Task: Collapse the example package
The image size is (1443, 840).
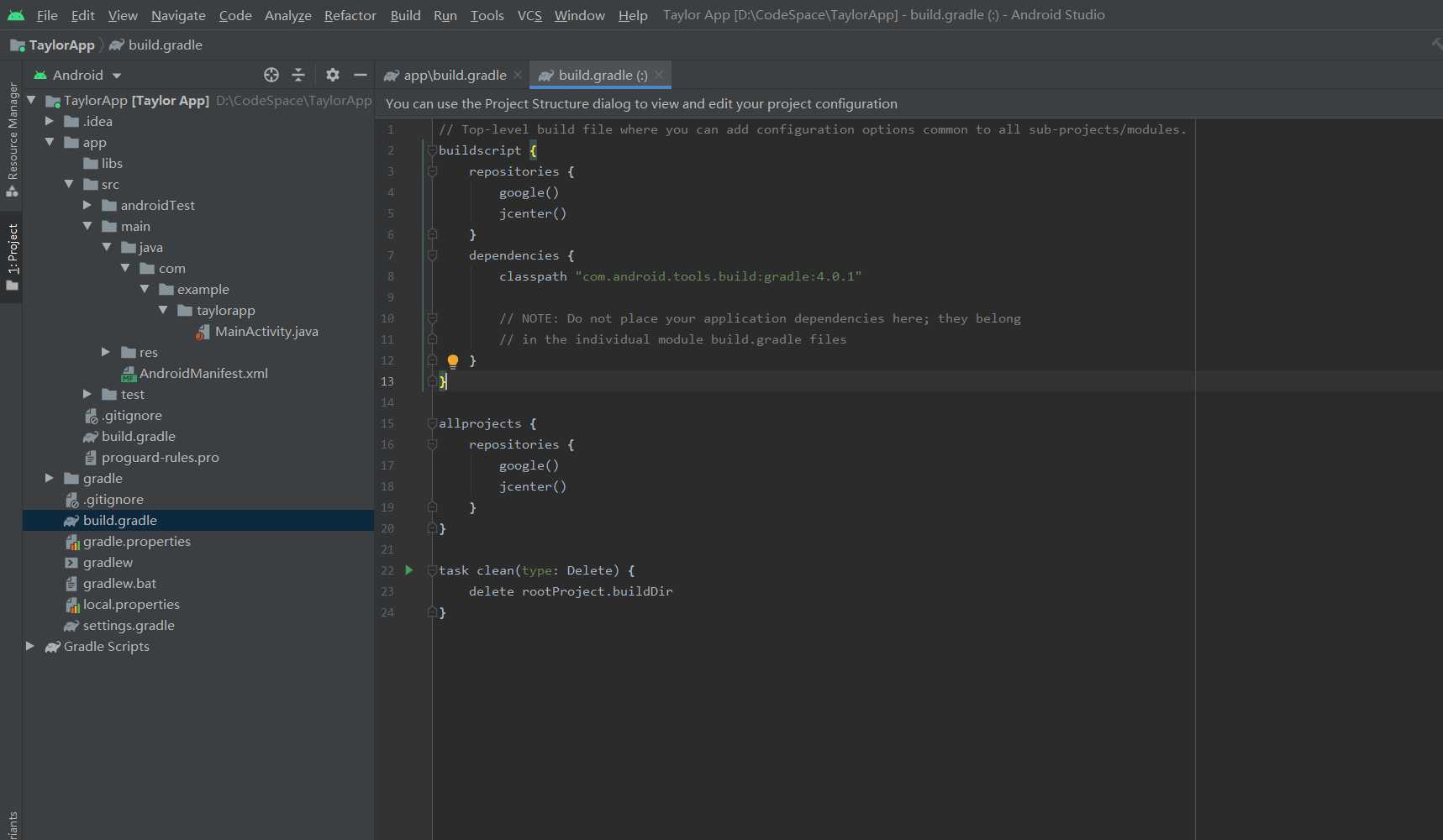Action: click(145, 289)
